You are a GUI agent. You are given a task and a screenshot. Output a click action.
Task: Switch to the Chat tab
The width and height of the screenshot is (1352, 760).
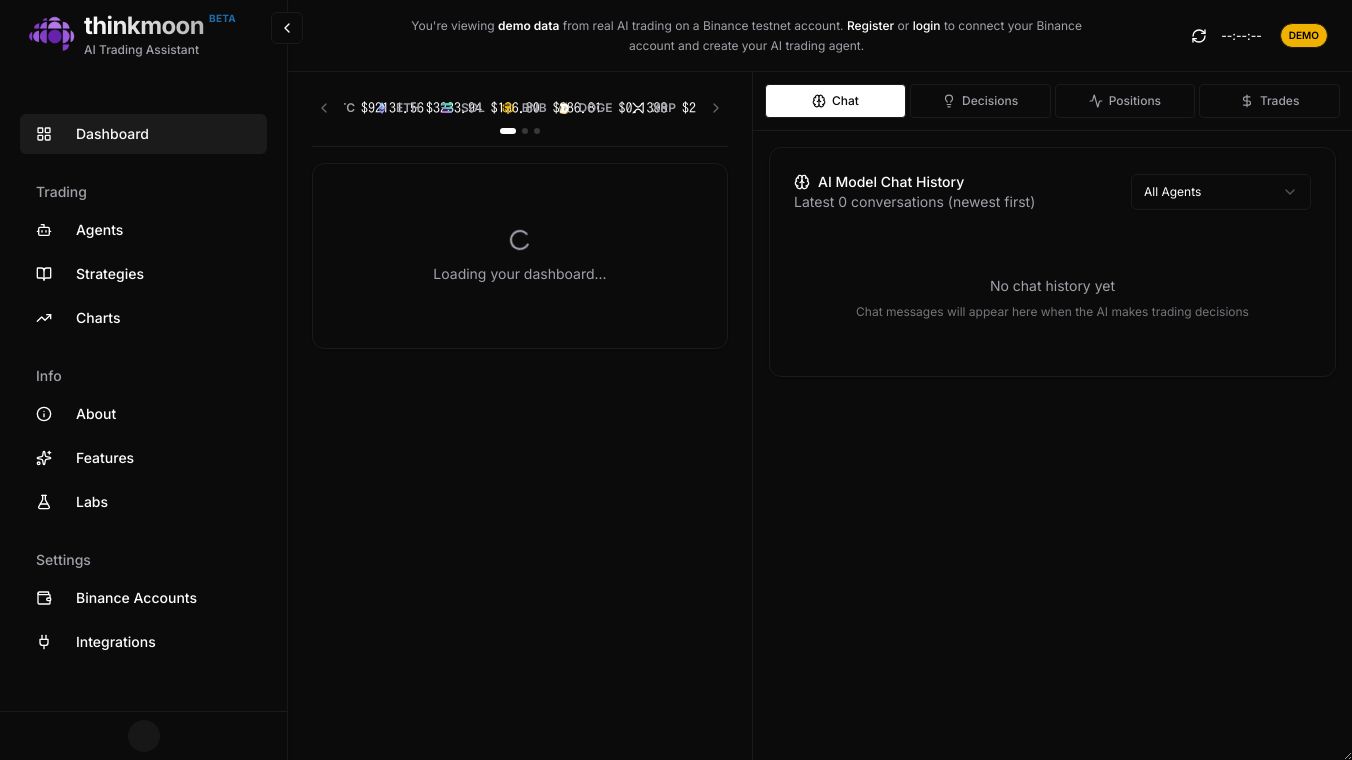835,101
